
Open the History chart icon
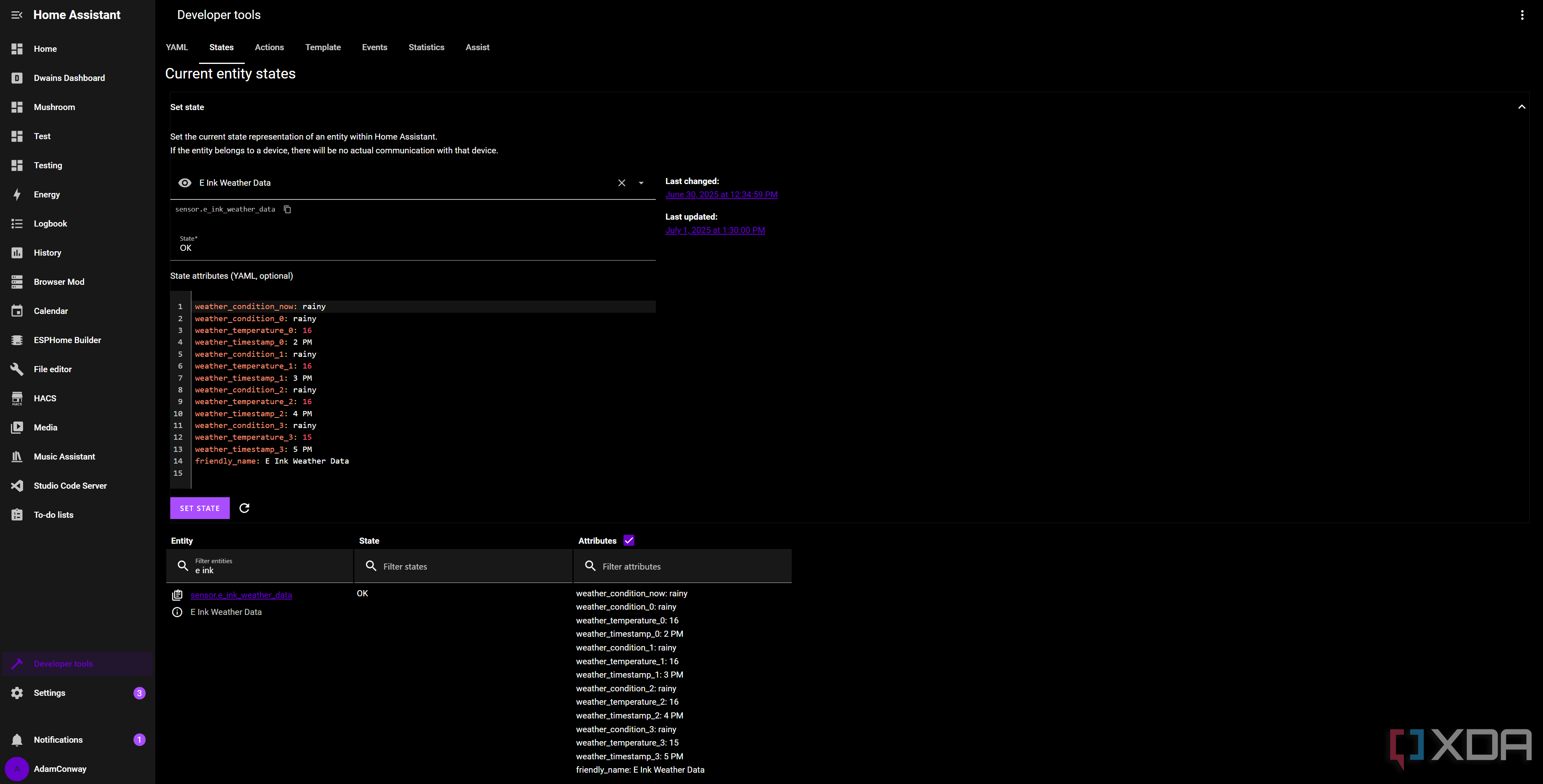pos(17,253)
